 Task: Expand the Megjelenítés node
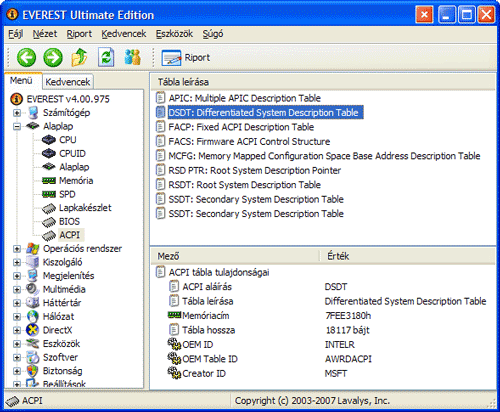[x=17, y=276]
